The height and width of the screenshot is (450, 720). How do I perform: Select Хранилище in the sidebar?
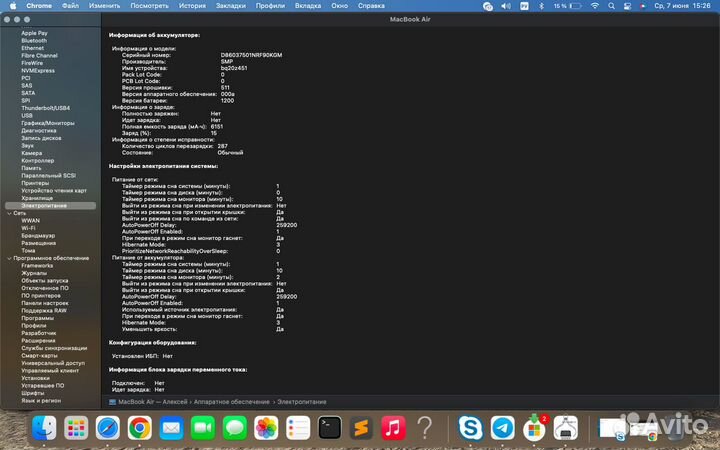click(37, 198)
